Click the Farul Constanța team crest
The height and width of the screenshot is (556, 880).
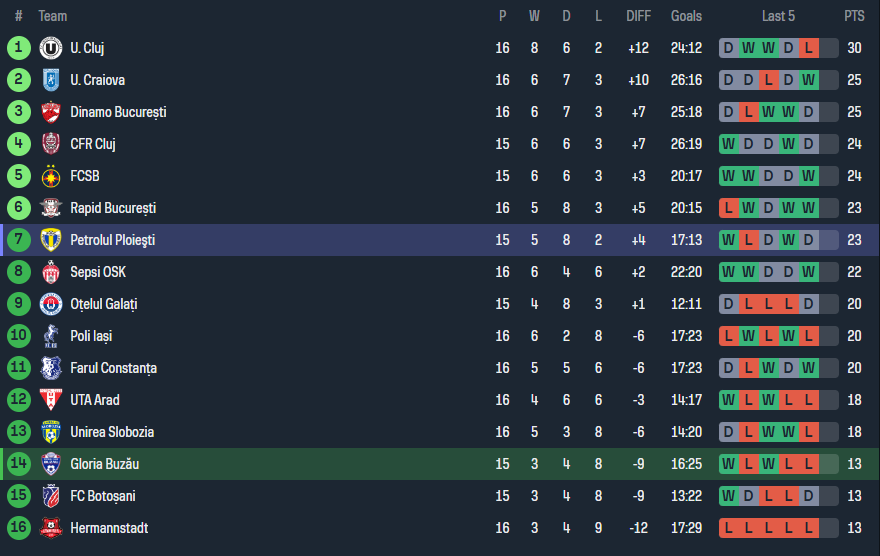pyautogui.click(x=51, y=368)
